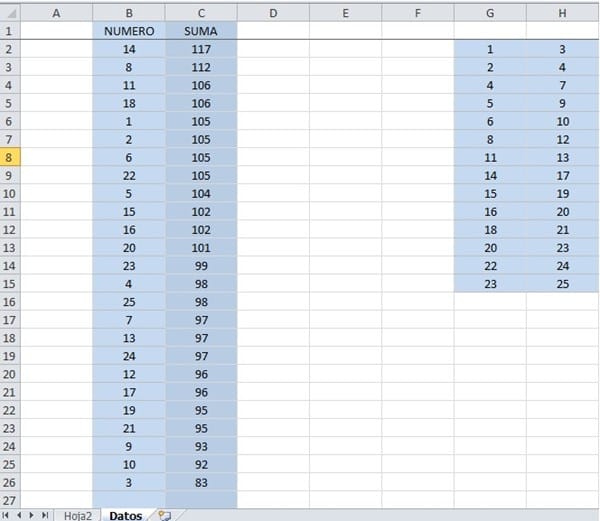This screenshot has width=600, height=521.
Task: Select column C header
Action: click(201, 13)
